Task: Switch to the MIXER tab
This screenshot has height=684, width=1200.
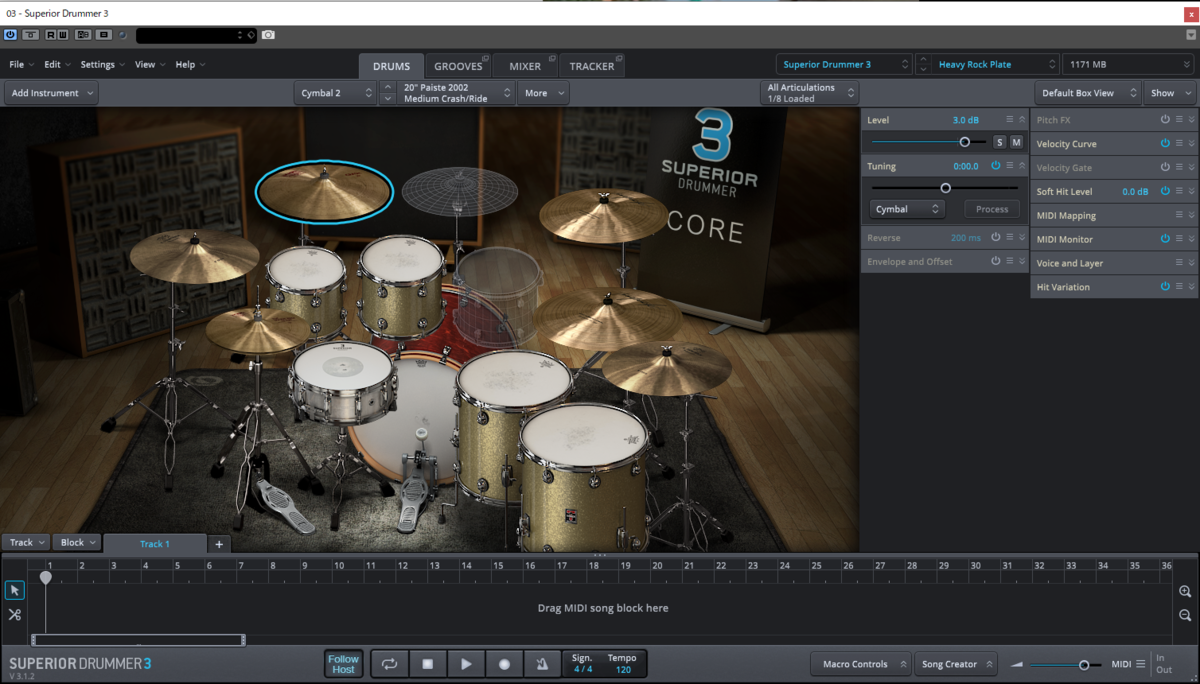Action: coord(525,66)
